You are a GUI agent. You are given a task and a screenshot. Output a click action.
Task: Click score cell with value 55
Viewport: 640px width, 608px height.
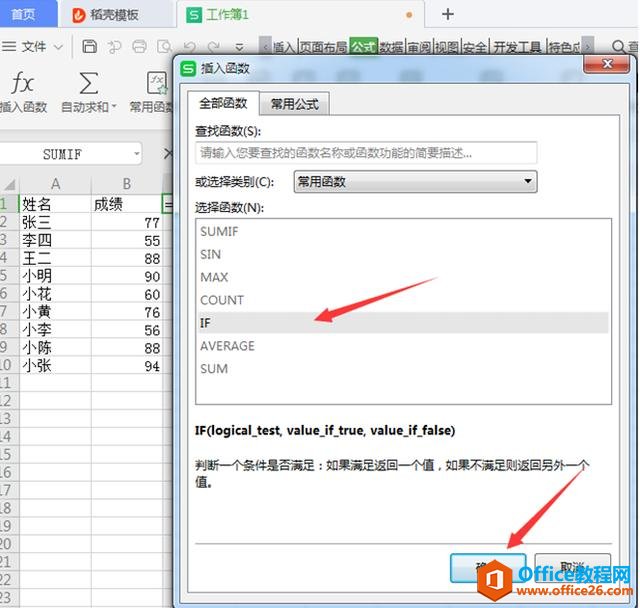(127, 240)
